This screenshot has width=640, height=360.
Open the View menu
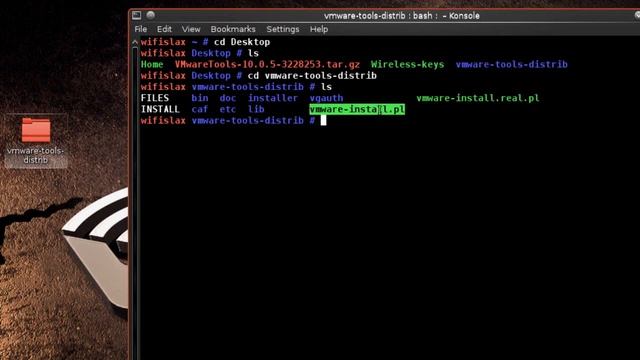point(191,29)
